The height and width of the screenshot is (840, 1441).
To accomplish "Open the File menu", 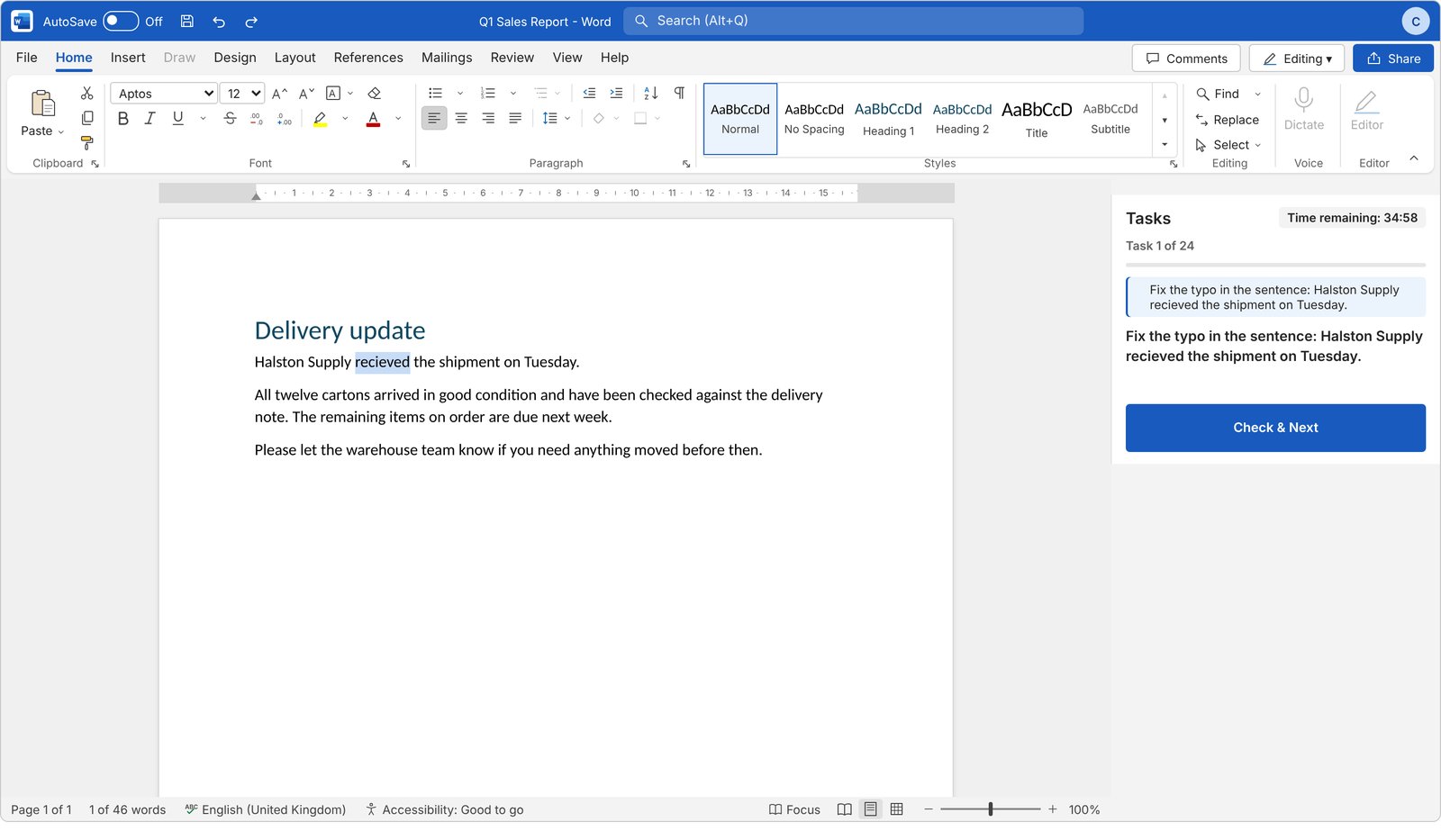I will point(27,58).
